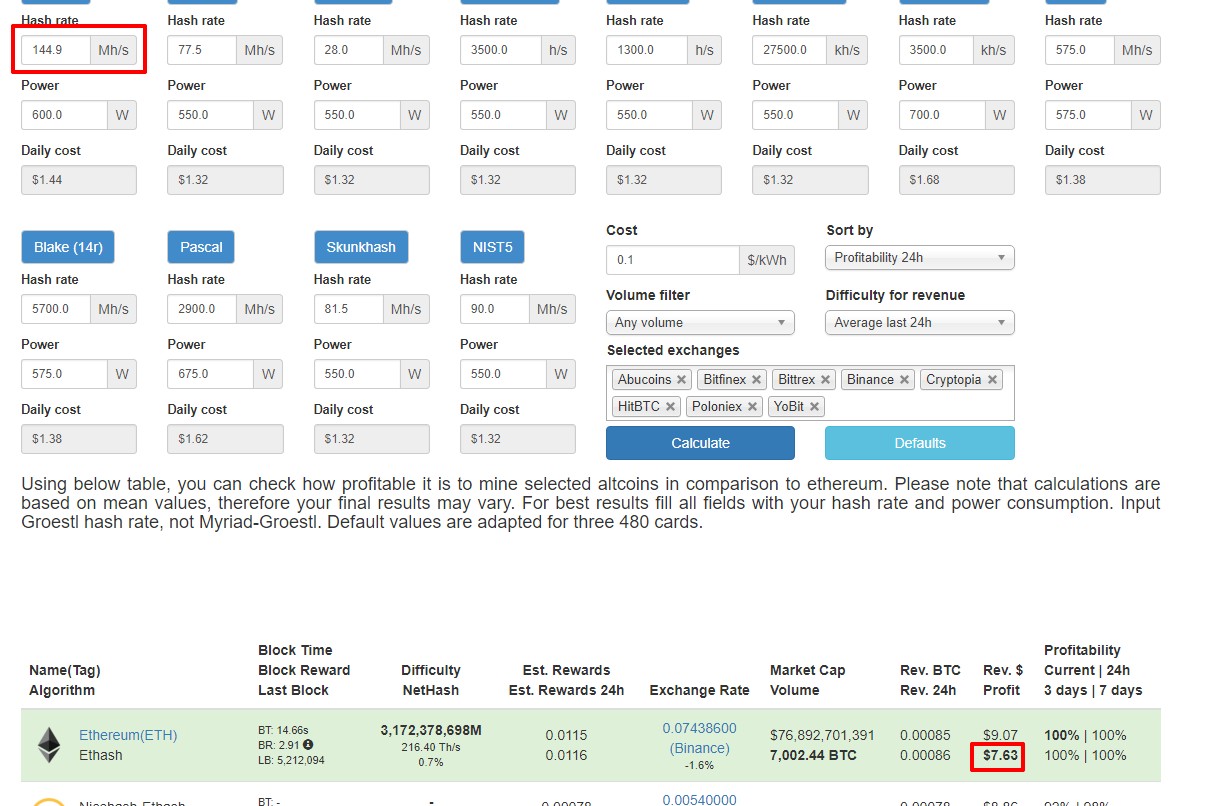The image size is (1227, 806).
Task: Click the Exchange Rate column header
Action: pyautogui.click(x=699, y=690)
